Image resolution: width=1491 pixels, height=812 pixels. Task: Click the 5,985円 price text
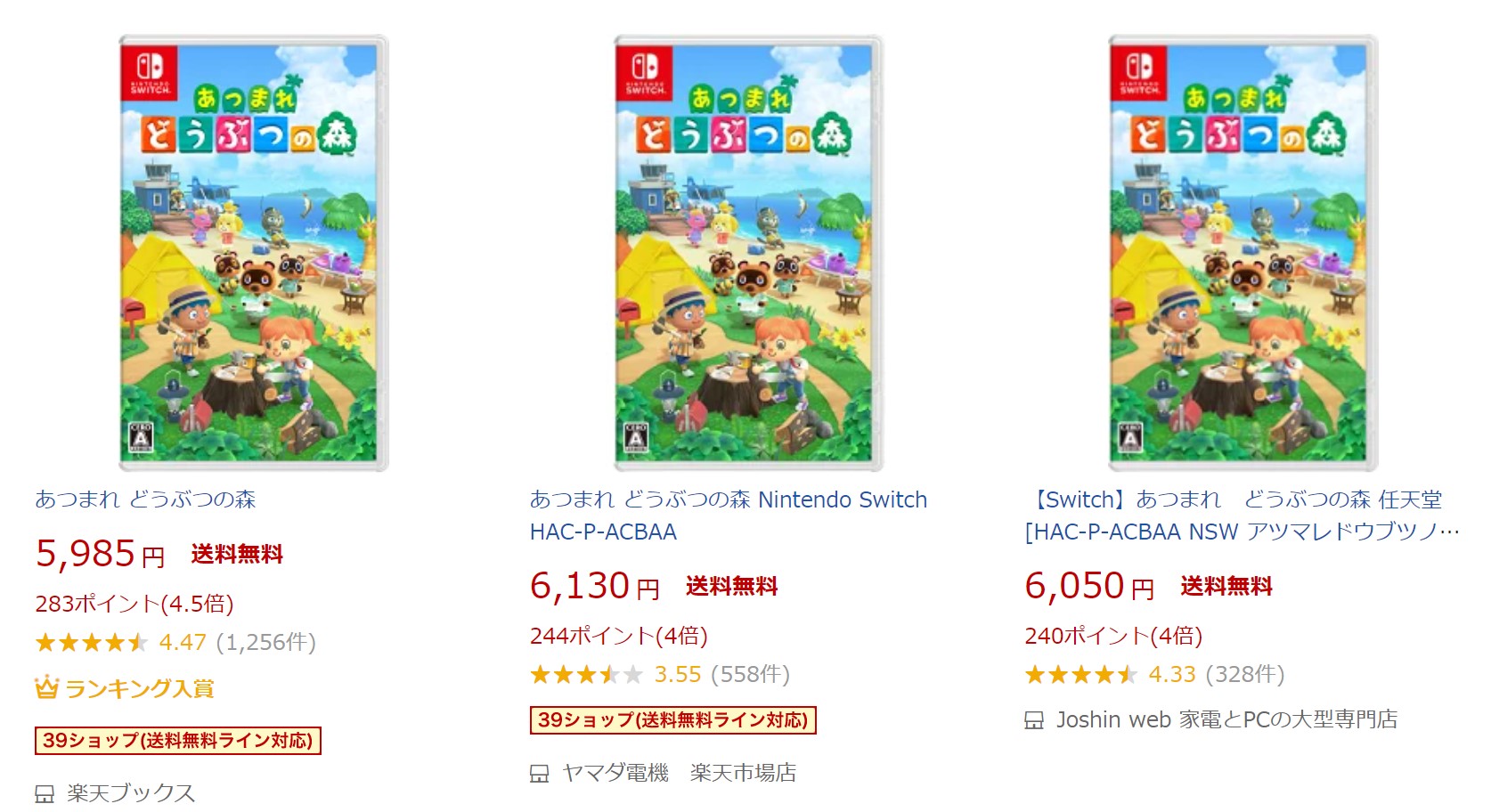click(x=98, y=554)
